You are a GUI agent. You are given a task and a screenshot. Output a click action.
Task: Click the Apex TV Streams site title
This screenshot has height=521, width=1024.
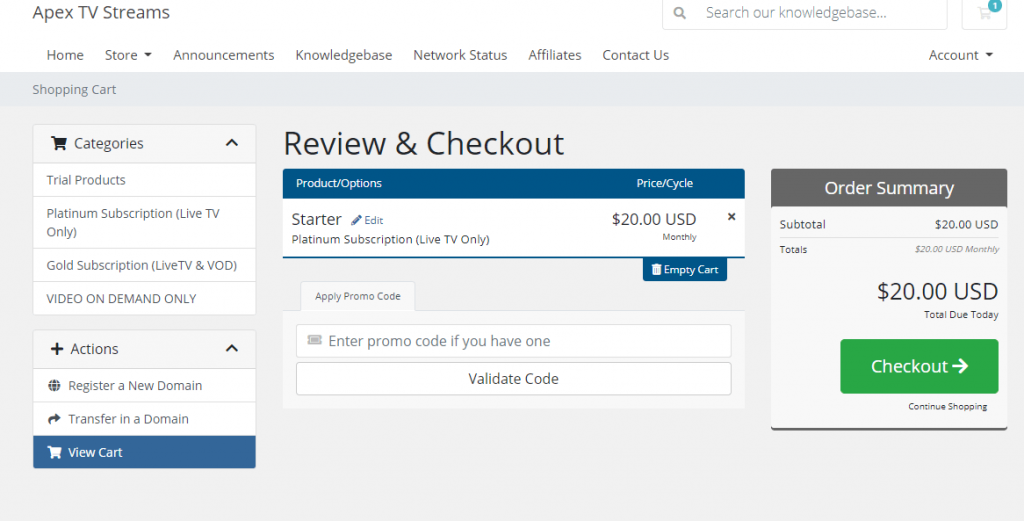[101, 12]
